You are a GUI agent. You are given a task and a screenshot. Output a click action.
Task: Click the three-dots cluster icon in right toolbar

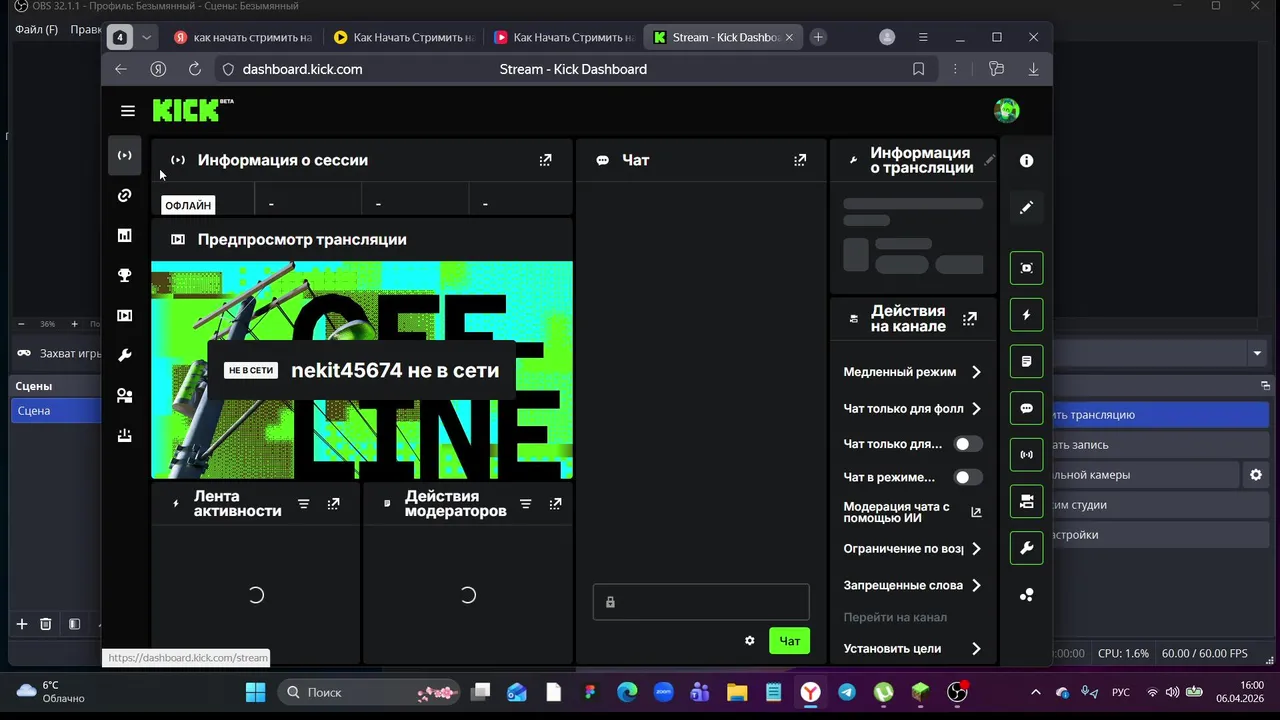coord(1026,595)
